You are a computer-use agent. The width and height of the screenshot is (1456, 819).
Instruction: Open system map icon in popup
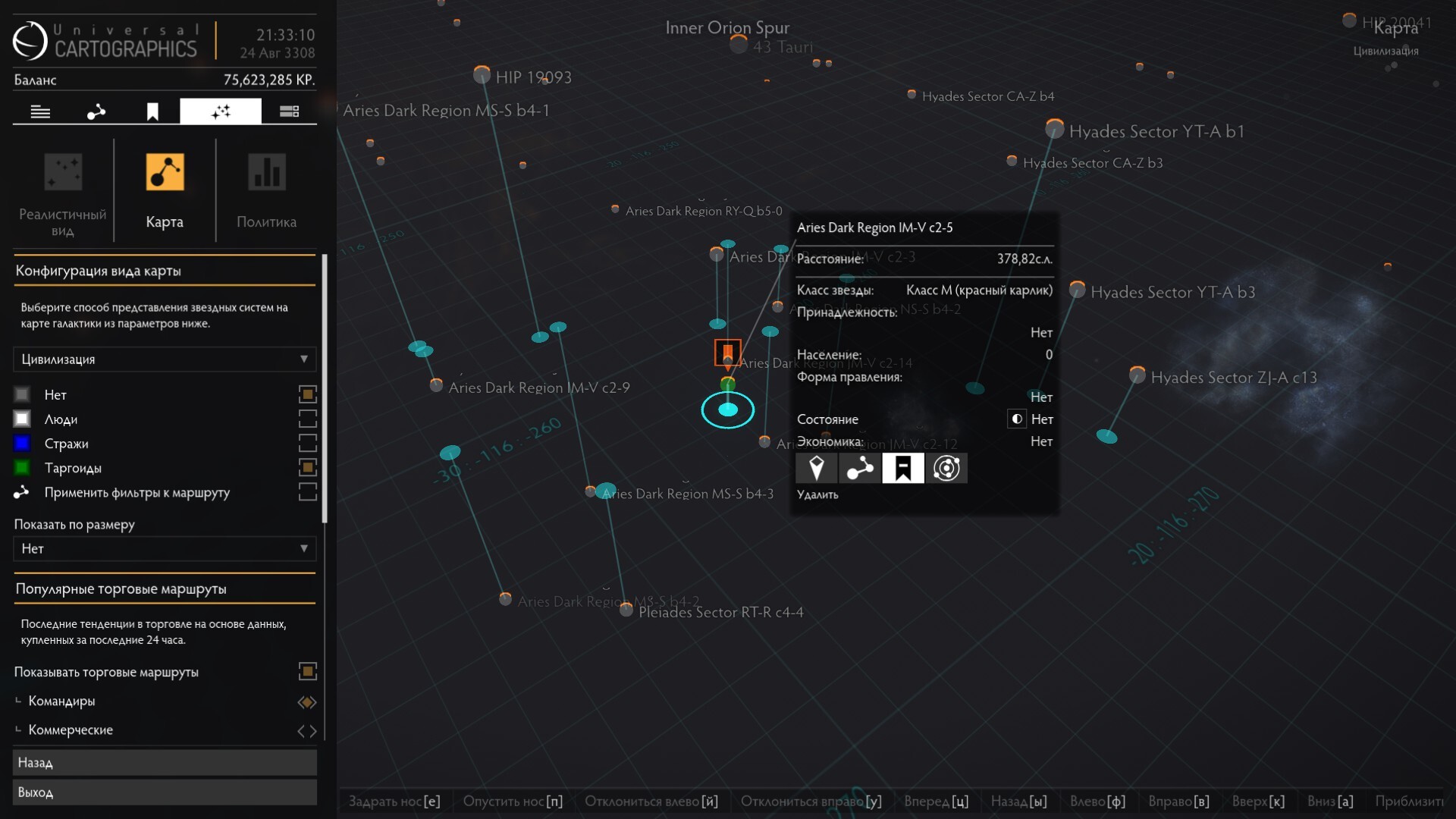click(946, 468)
